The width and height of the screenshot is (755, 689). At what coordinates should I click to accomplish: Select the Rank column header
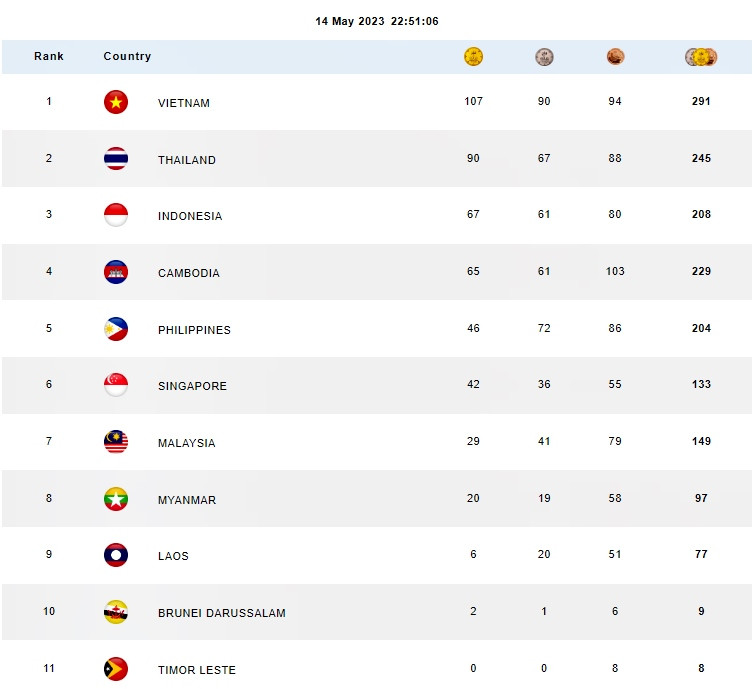point(49,56)
